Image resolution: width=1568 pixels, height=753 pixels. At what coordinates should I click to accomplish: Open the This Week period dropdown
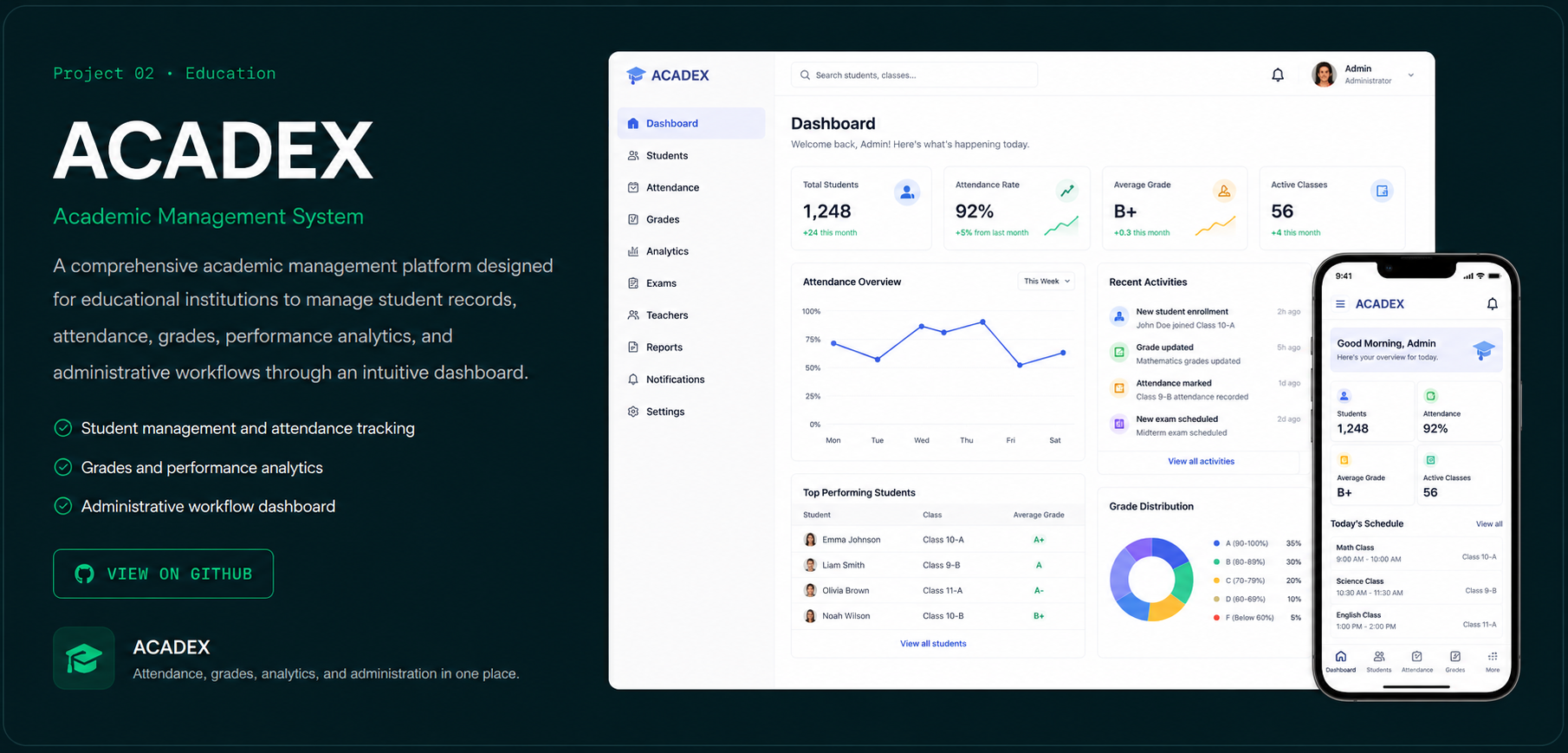point(1046,282)
